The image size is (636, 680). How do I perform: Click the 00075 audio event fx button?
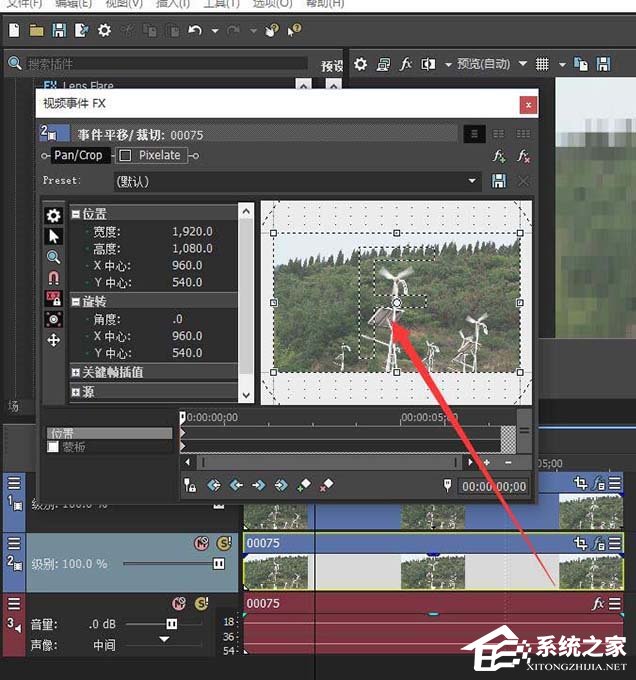tap(598, 603)
